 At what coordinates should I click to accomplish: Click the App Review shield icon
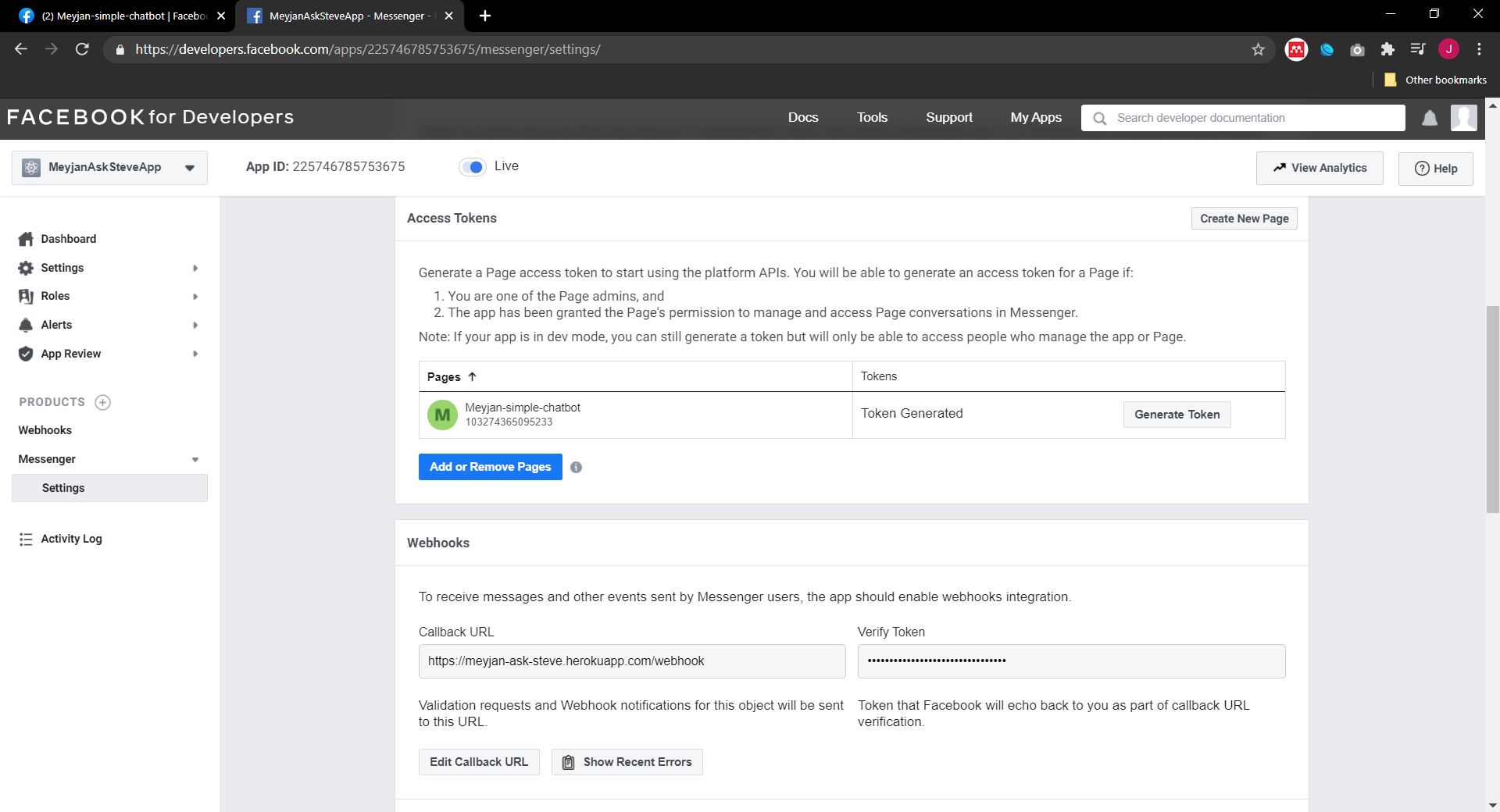point(26,354)
